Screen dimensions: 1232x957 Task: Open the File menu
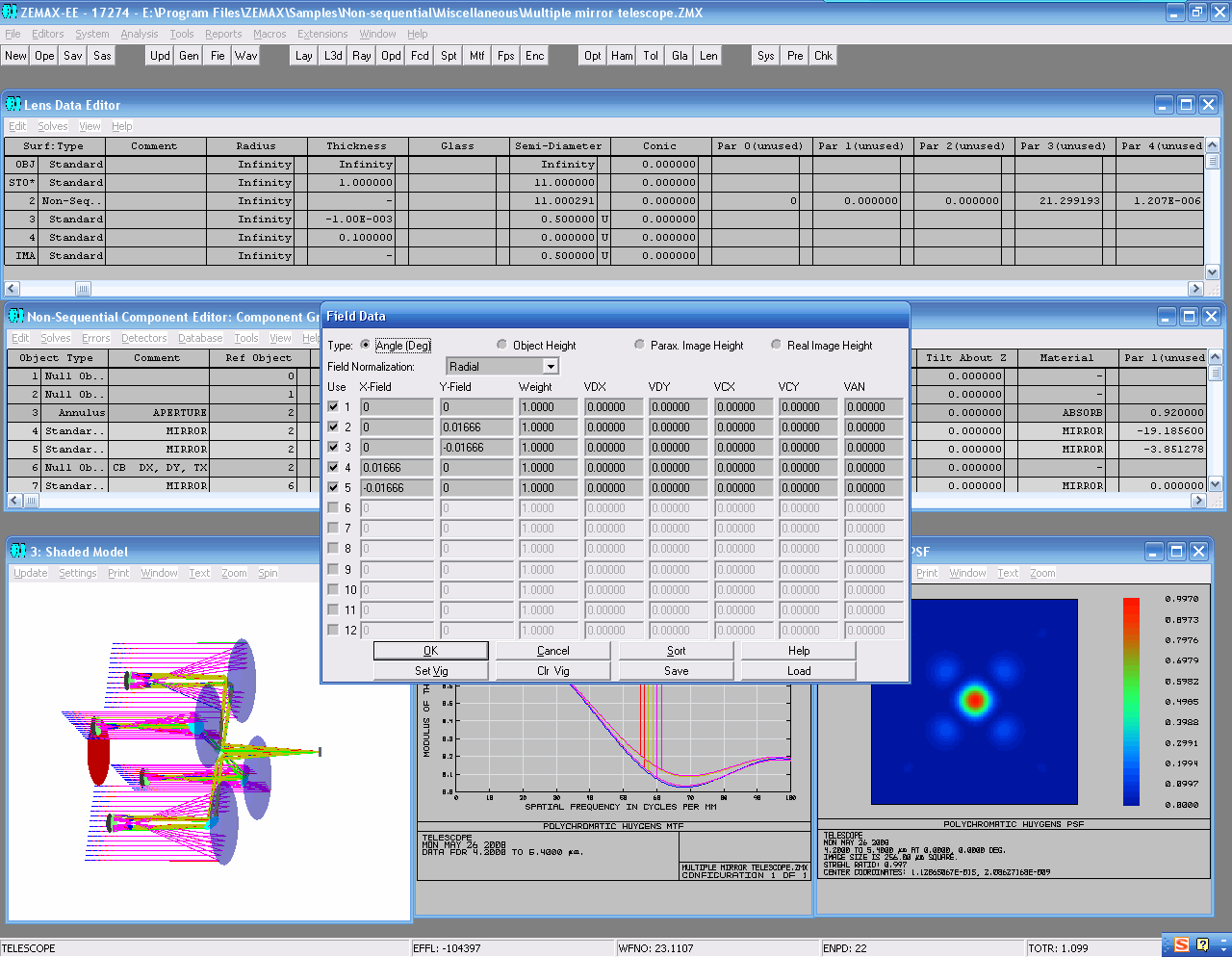coord(13,34)
